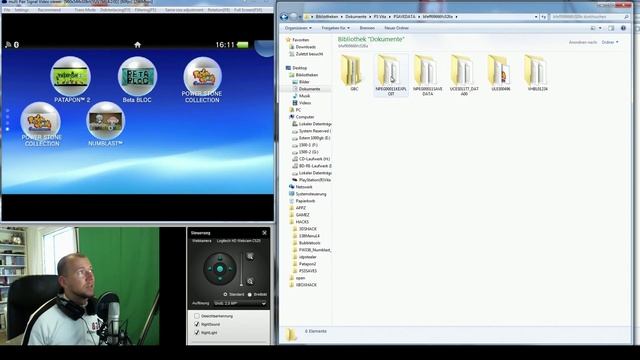Open the Freigeben für dropdown menu
640x360 pixels.
pyautogui.click(x=336, y=28)
